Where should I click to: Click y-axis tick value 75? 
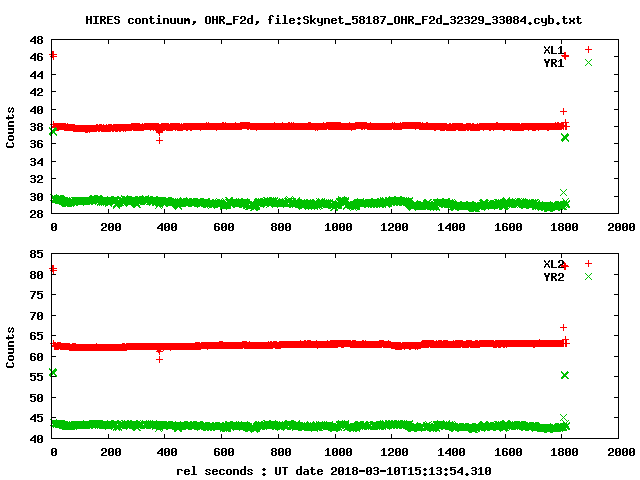36,295
